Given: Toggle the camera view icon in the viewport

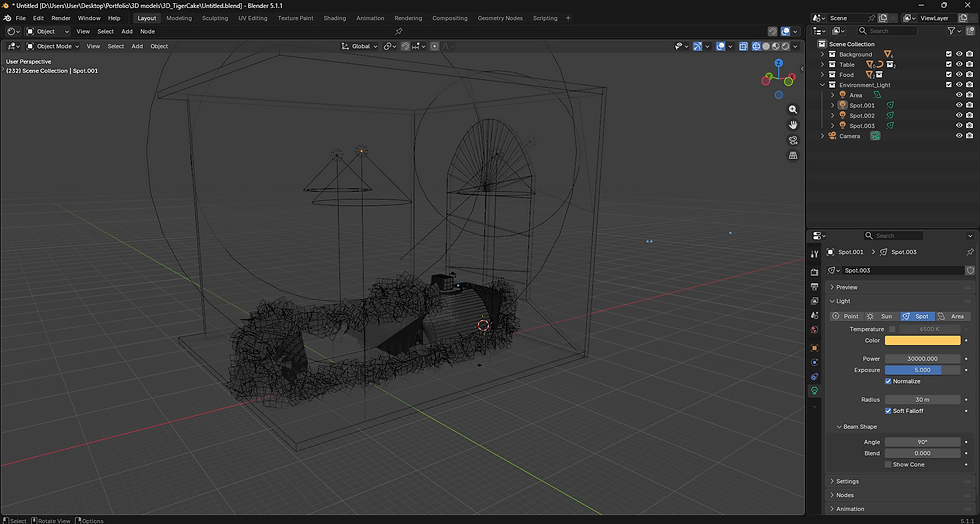Looking at the screenshot, I should tap(793, 140).
